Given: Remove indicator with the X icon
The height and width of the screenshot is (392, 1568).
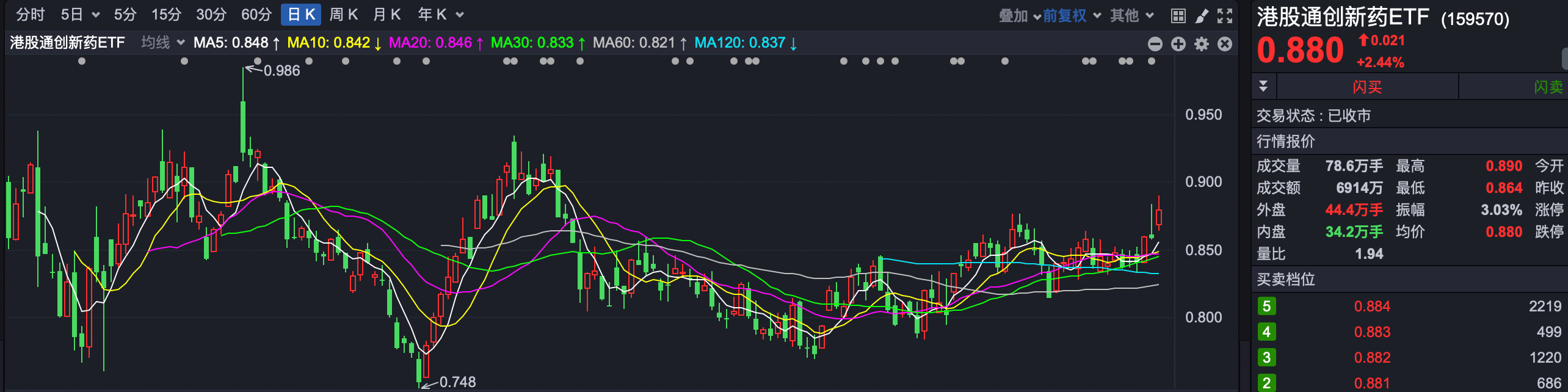Looking at the screenshot, I should 1225,44.
